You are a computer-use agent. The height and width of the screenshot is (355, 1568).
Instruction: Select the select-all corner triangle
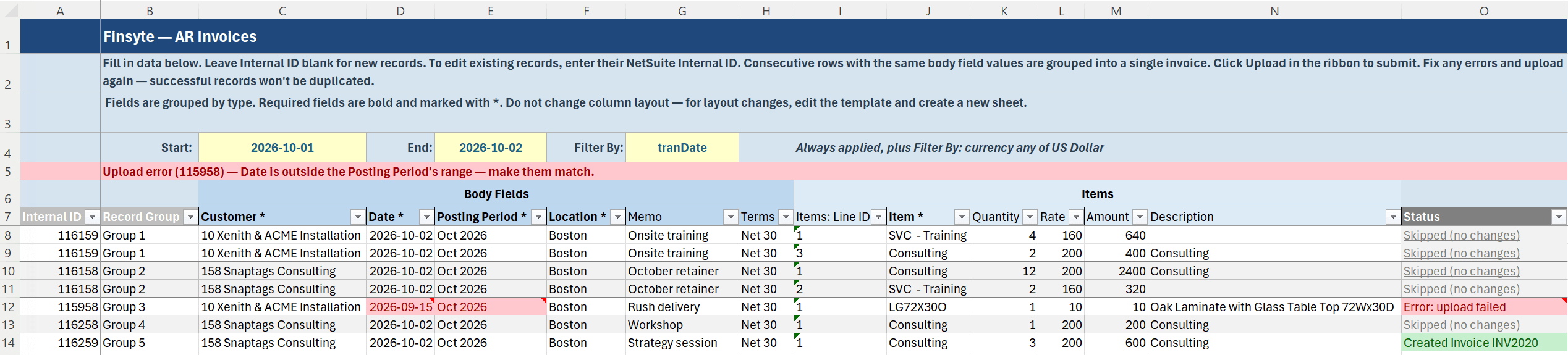[10, 10]
